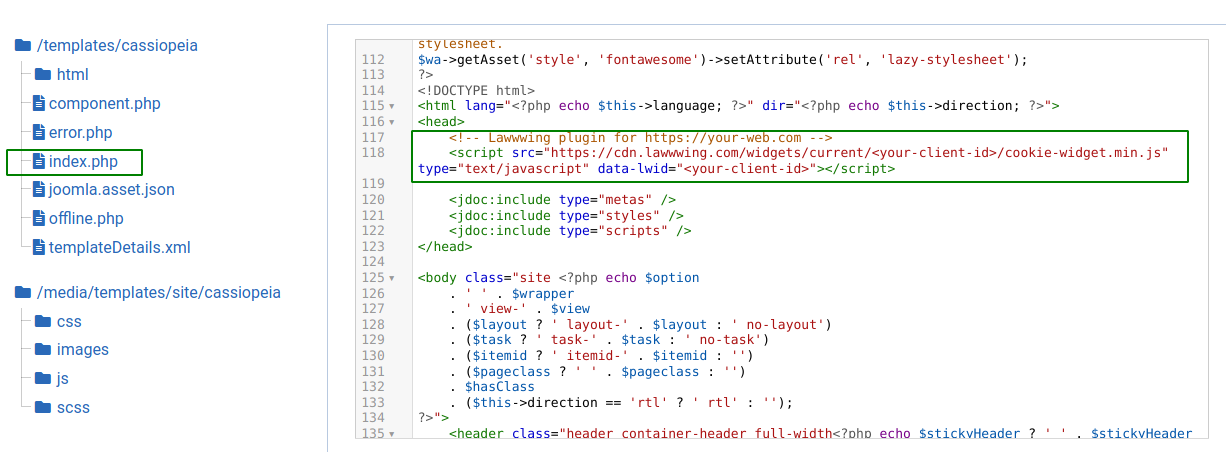The height and width of the screenshot is (452, 1226).
Task: Click line number 123 in the gutter
Action: click(373, 246)
